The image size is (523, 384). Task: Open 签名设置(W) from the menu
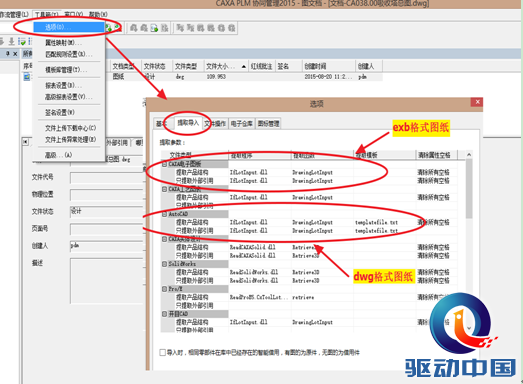pos(60,112)
